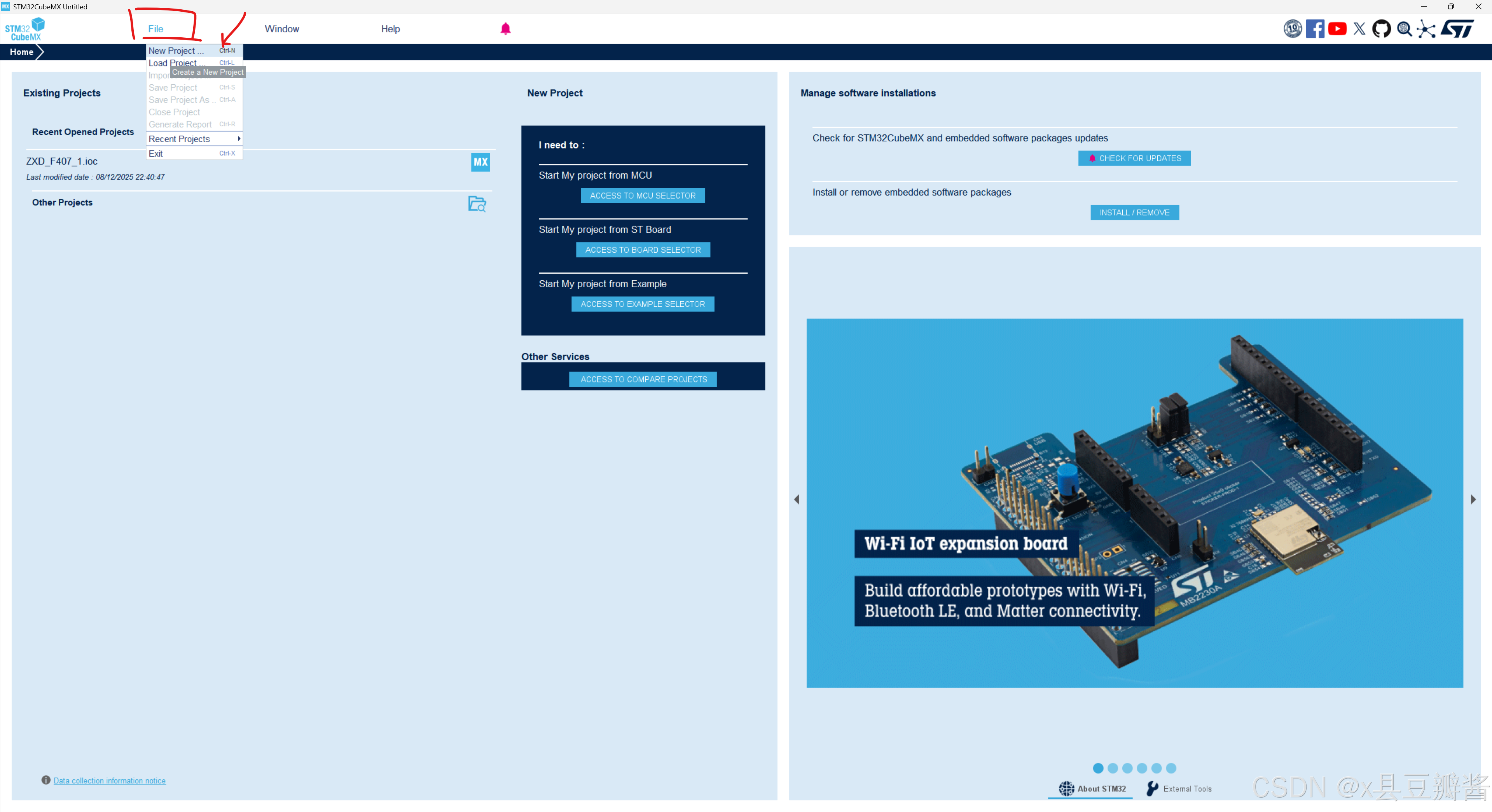The image size is (1492, 812).
Task: Open the YouTube channel icon
Action: pyautogui.click(x=1337, y=28)
